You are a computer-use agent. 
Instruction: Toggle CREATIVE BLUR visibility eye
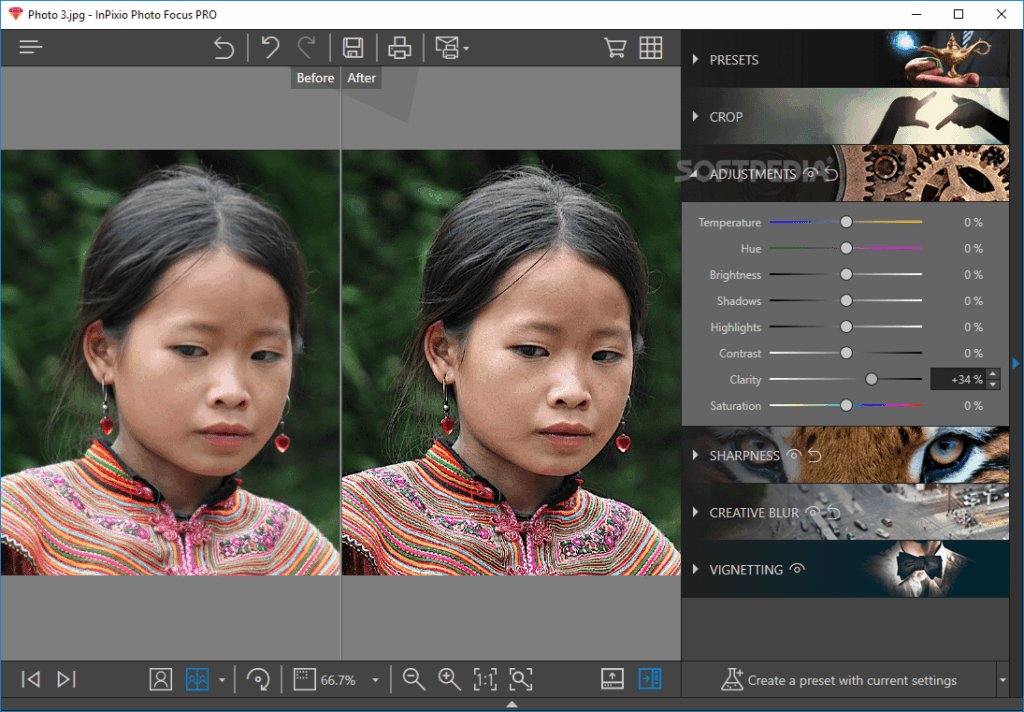[x=812, y=512]
